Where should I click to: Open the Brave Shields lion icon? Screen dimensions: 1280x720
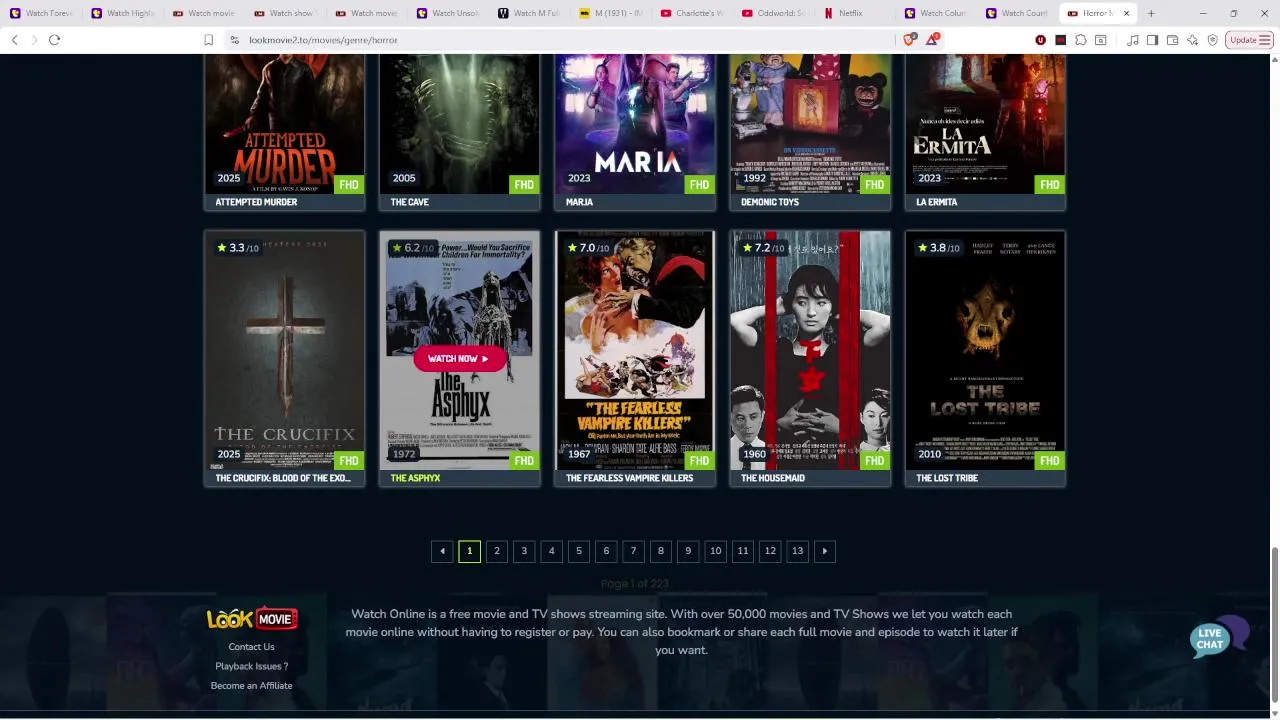[x=908, y=40]
